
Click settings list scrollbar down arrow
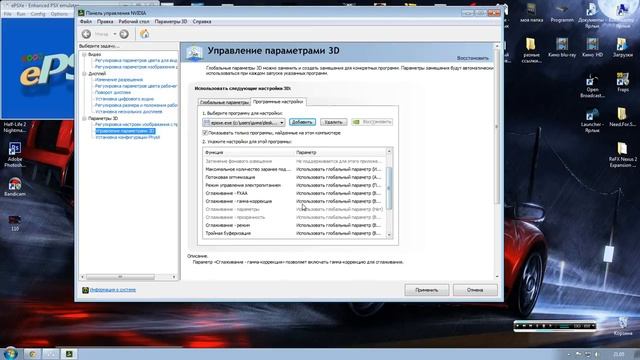[389, 235]
